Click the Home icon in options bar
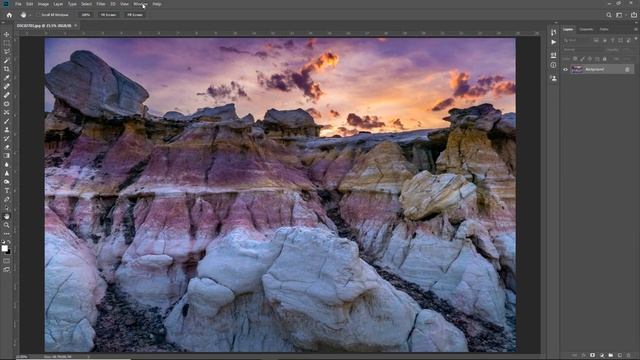Viewport: 640px width, 360px height. click(9, 15)
